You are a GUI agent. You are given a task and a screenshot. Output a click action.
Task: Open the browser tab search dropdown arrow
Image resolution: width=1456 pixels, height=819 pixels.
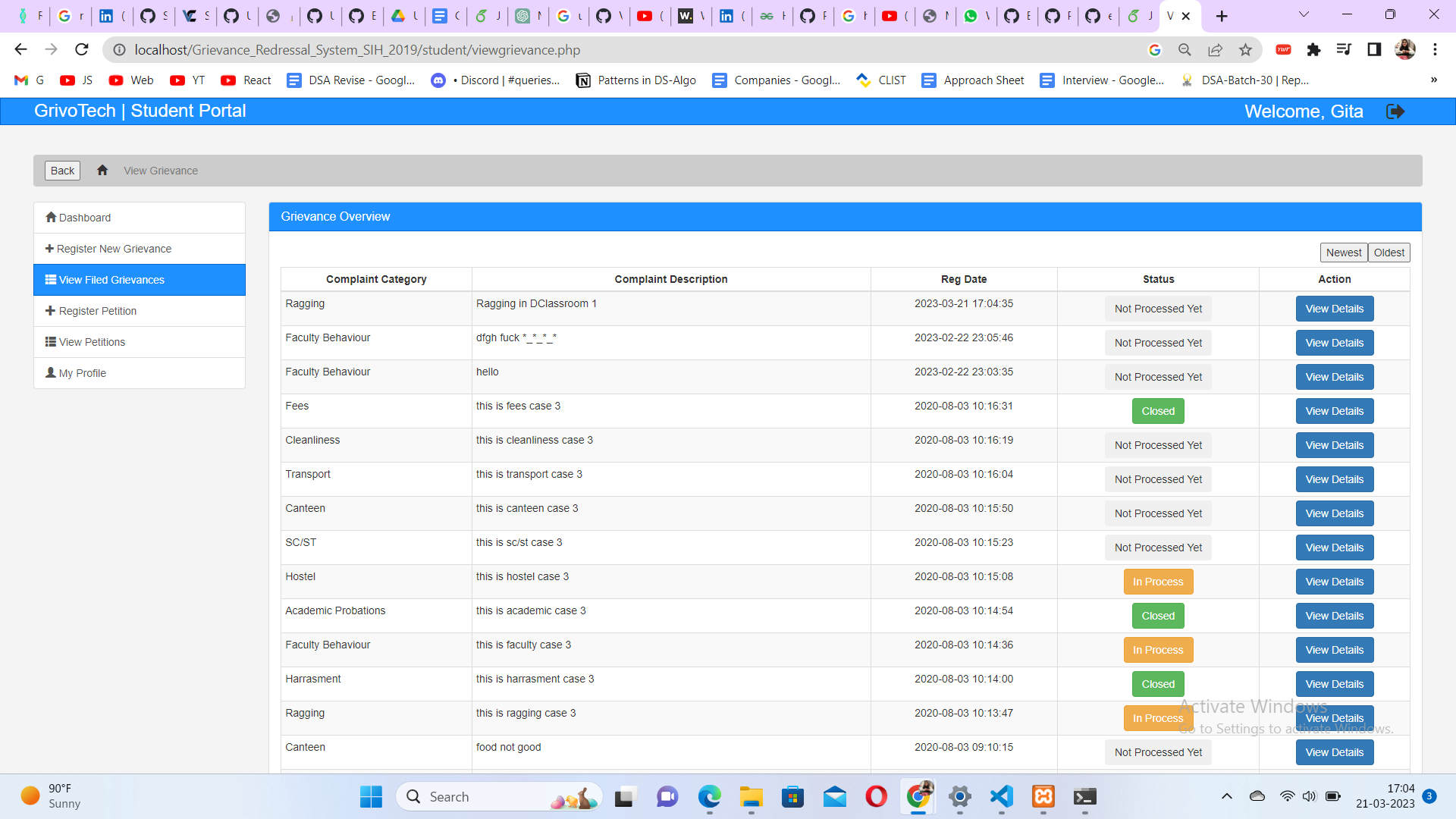coord(1304,14)
